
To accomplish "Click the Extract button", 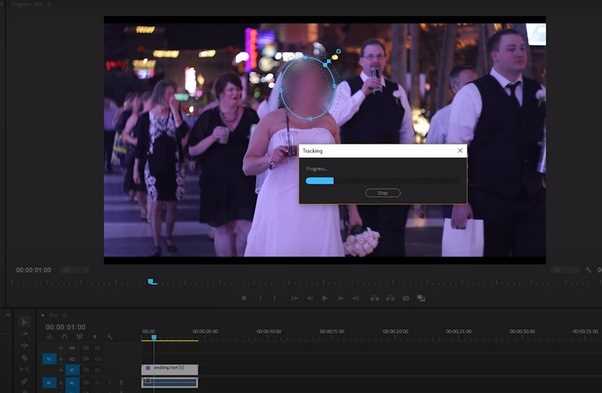I will pos(390,299).
